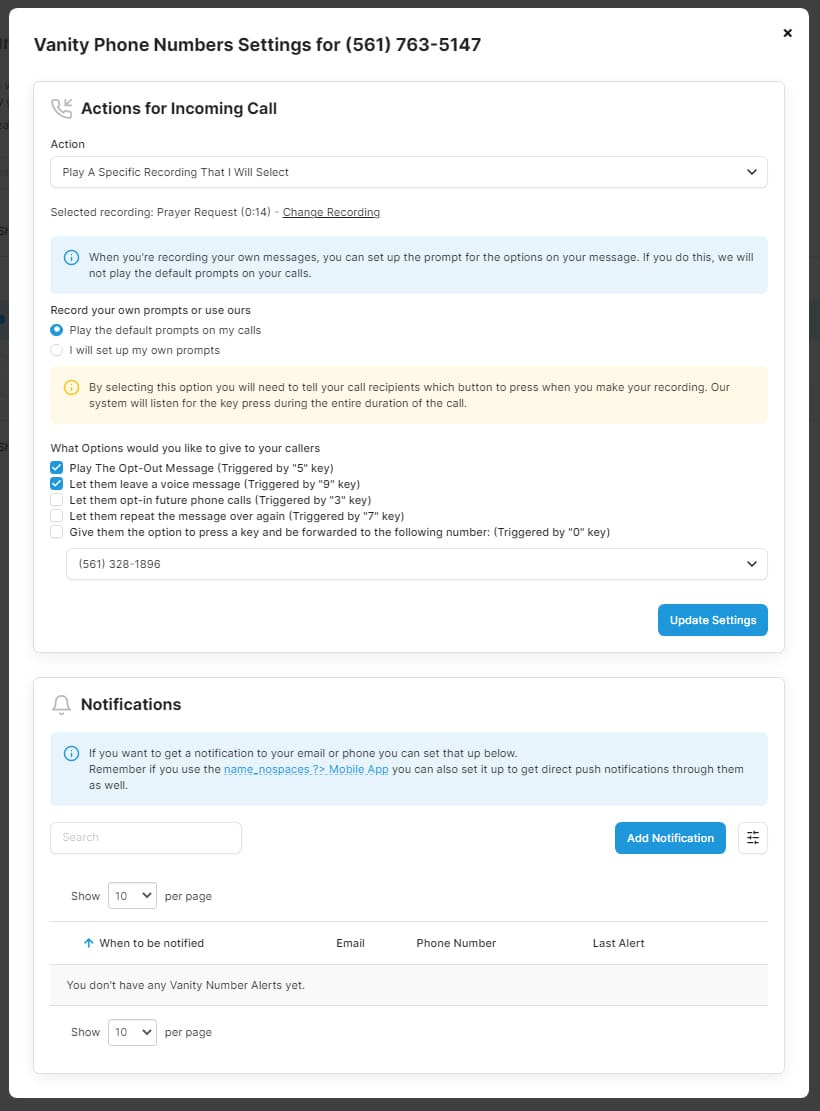Click the blue info icon about recording prompts
This screenshot has height=1111, width=820.
71,257
